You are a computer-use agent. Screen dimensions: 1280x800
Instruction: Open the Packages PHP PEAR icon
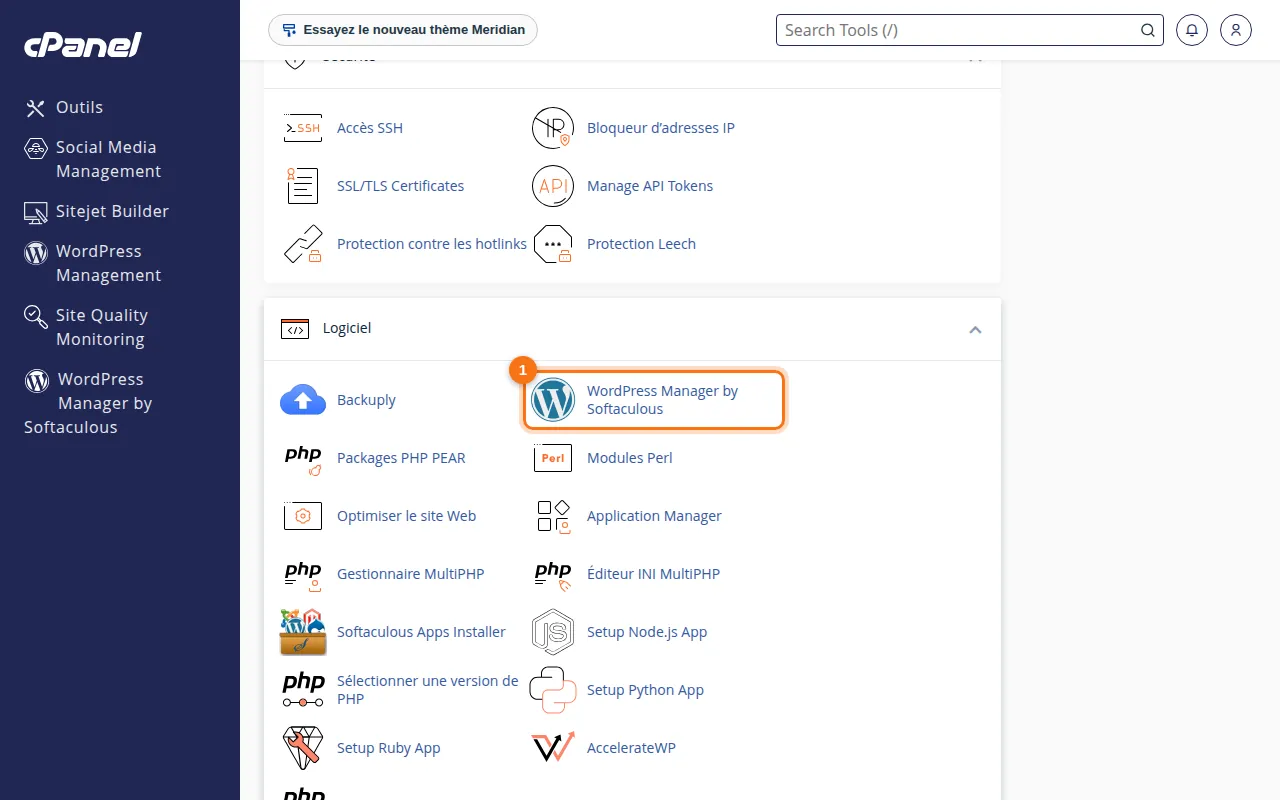point(303,458)
